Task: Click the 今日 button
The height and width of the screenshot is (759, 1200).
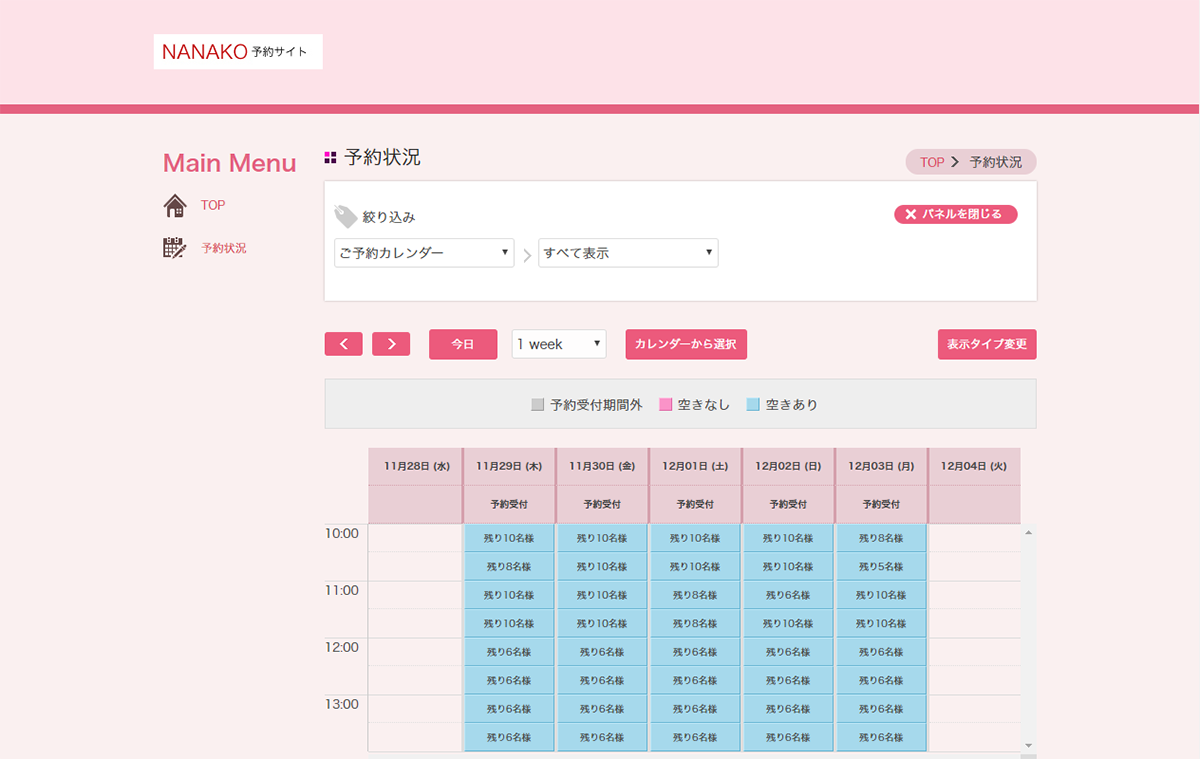Action: (x=463, y=344)
